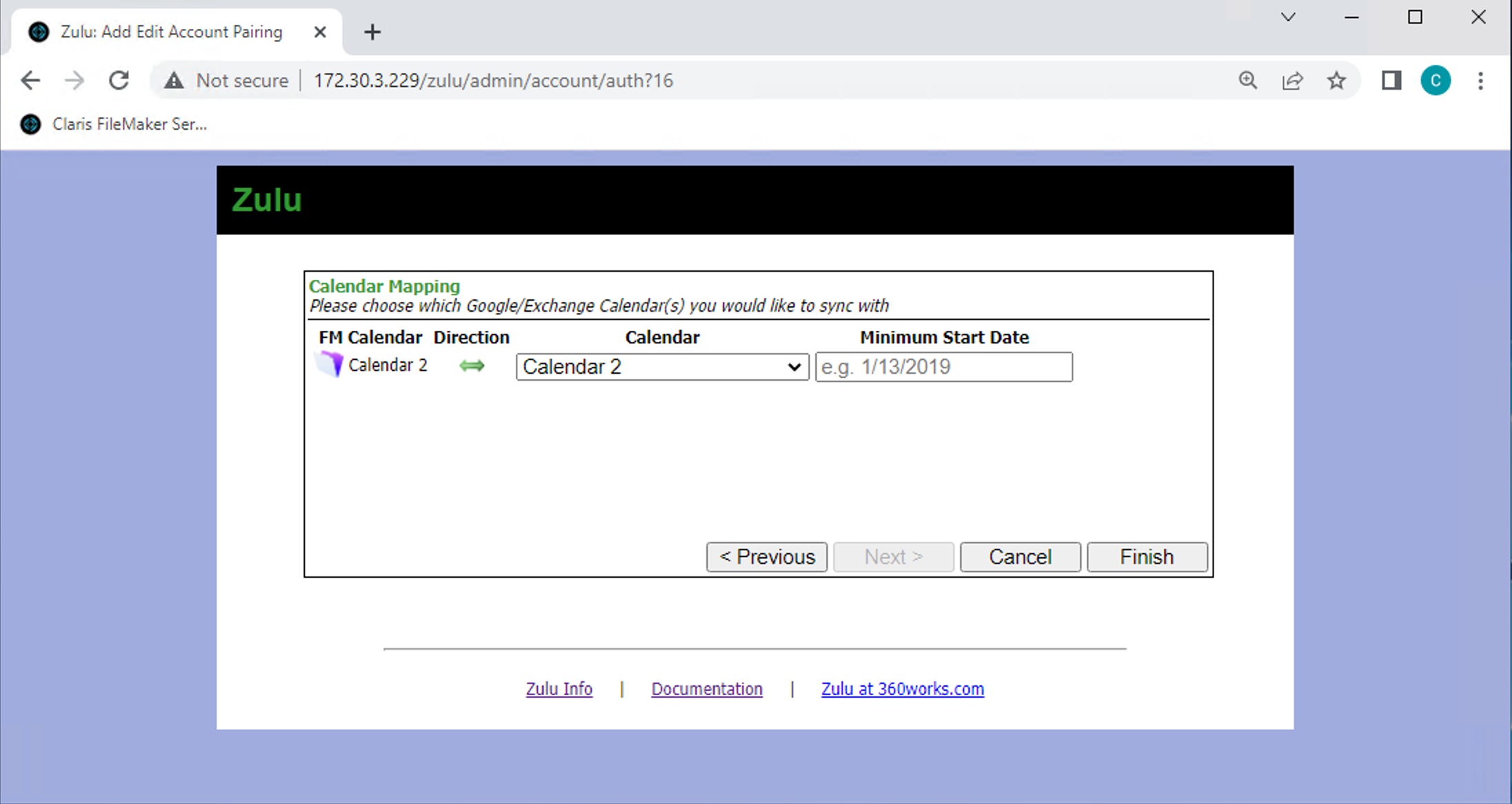
Task: Open a new browser tab
Action: tap(372, 32)
